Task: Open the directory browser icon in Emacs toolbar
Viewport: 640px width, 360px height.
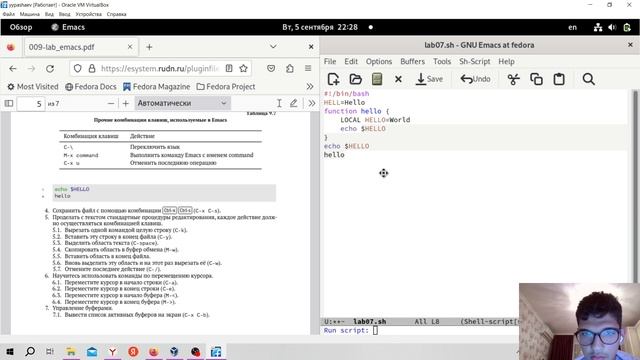Action: click(x=377, y=79)
